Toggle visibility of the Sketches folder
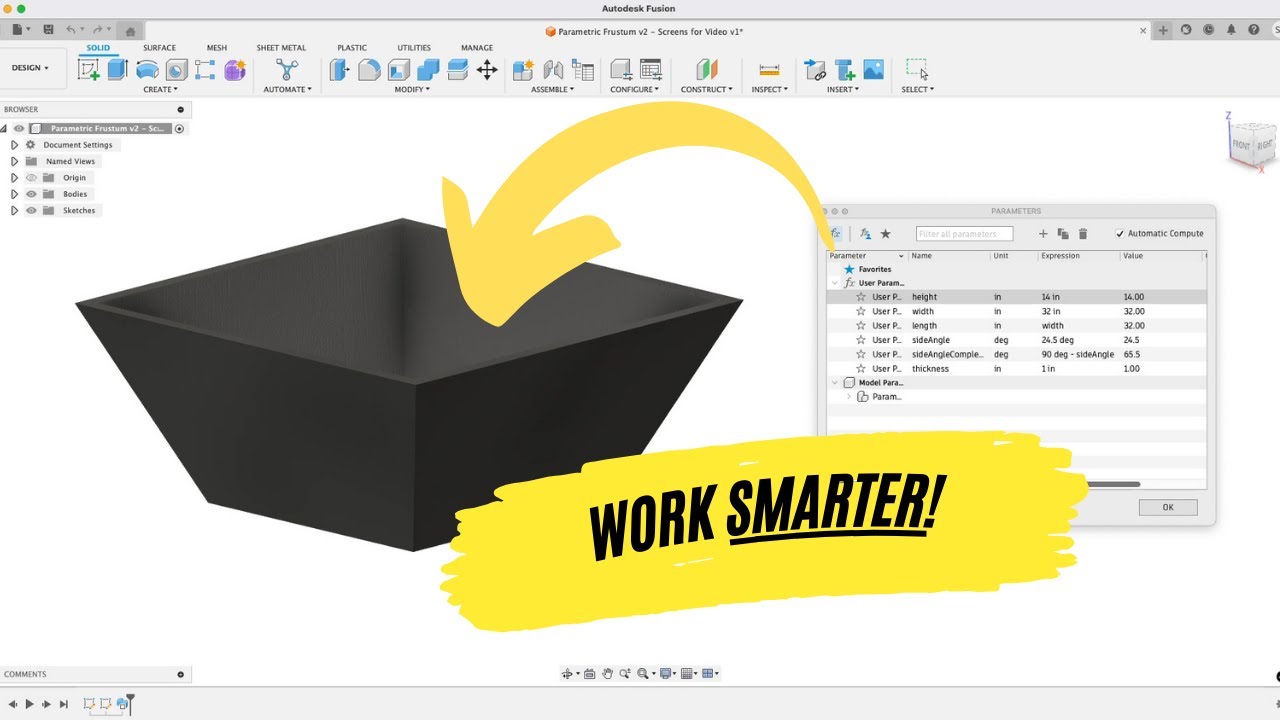Screen dimensions: 1280x720 (x=31, y=210)
